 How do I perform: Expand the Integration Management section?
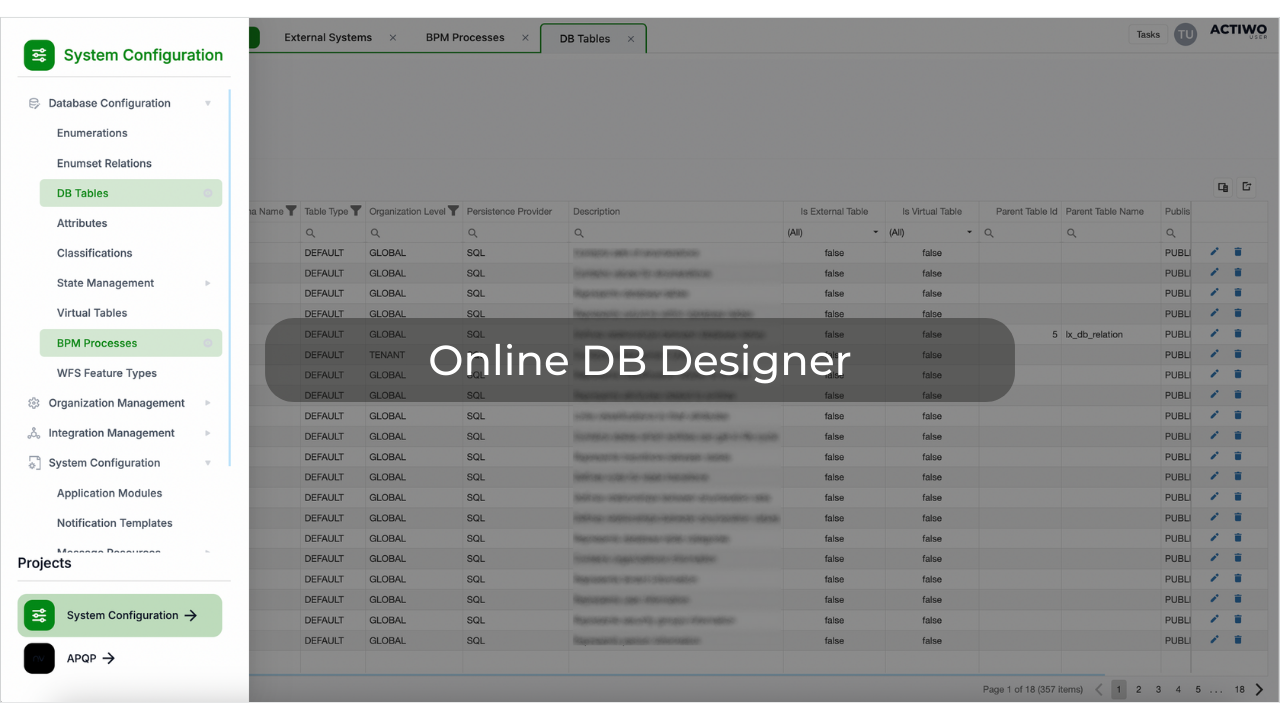(x=208, y=433)
